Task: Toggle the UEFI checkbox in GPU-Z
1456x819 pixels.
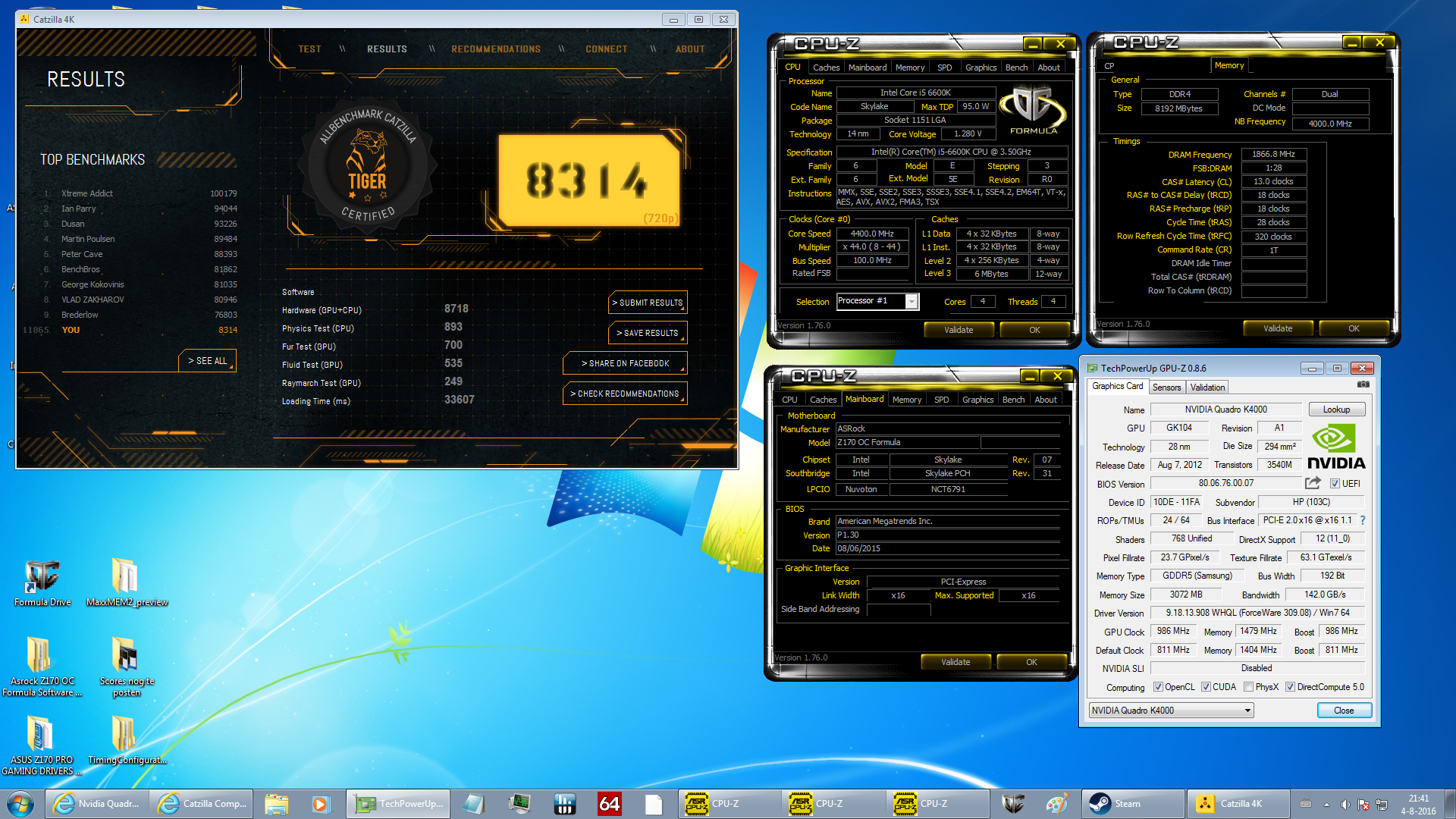Action: click(x=1334, y=484)
